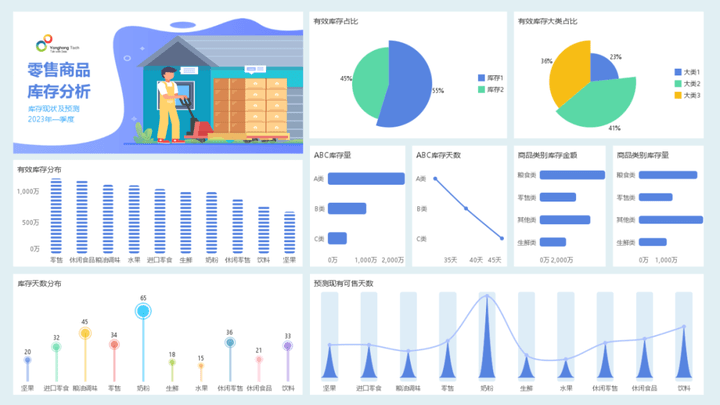Screen dimensions: 720x405
Task: Click the B类 bar in ABC库存量
Action: tap(347, 208)
